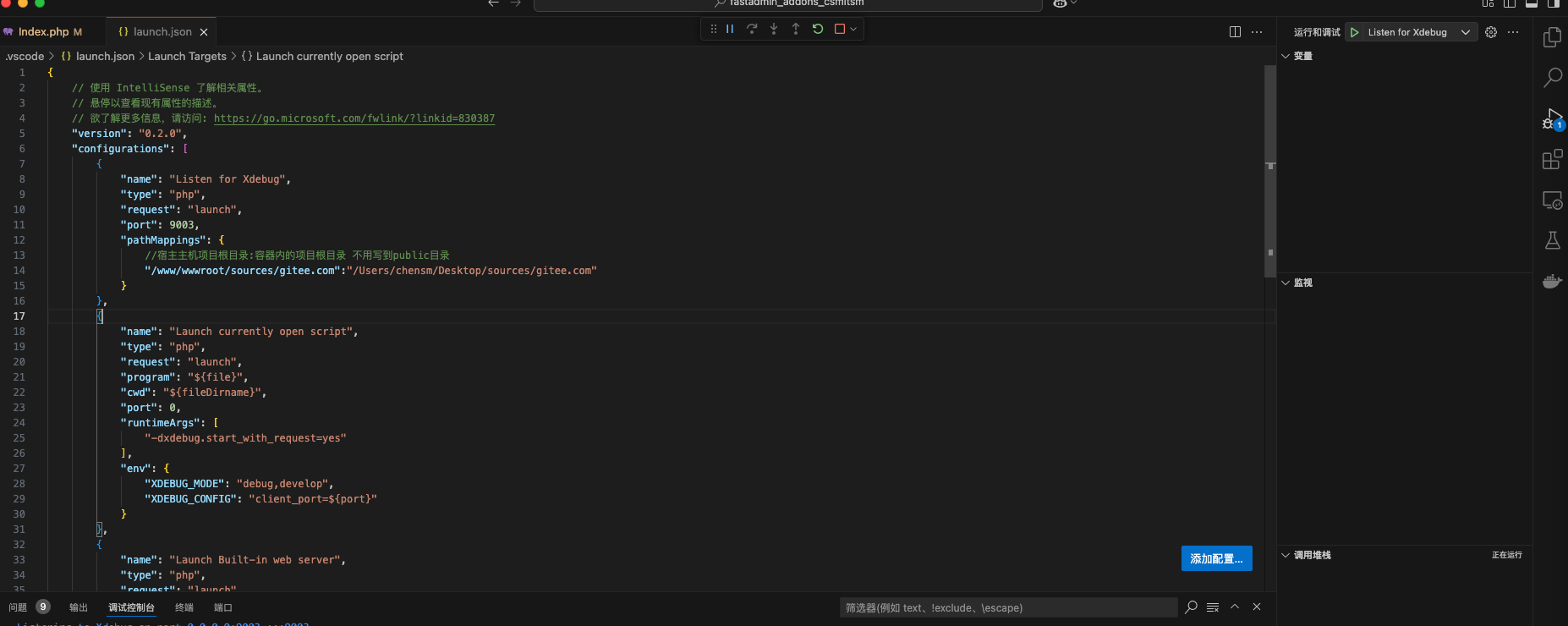
Task: Open the Copilot icon in title bar
Action: pyautogui.click(x=1060, y=3)
